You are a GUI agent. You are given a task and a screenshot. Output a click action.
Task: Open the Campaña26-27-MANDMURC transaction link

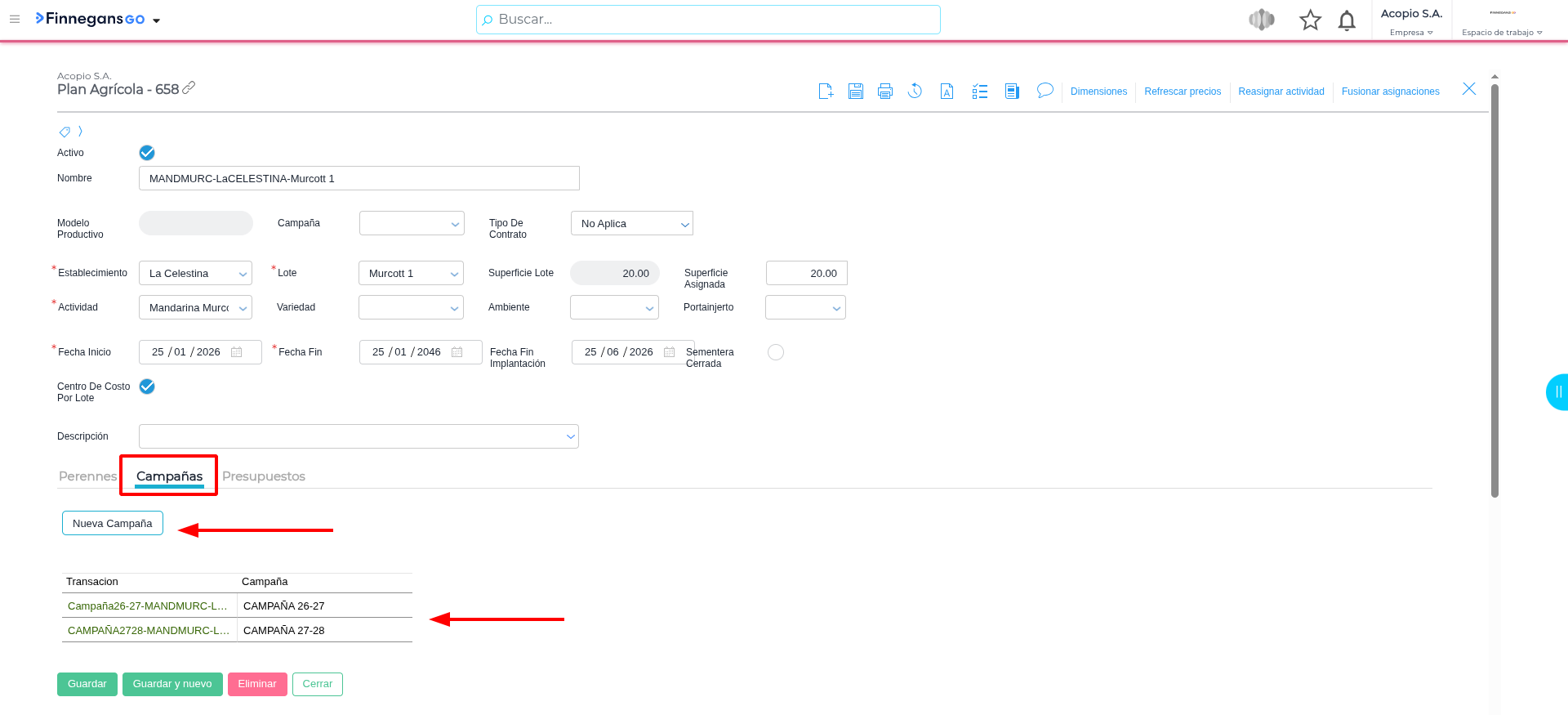147,606
